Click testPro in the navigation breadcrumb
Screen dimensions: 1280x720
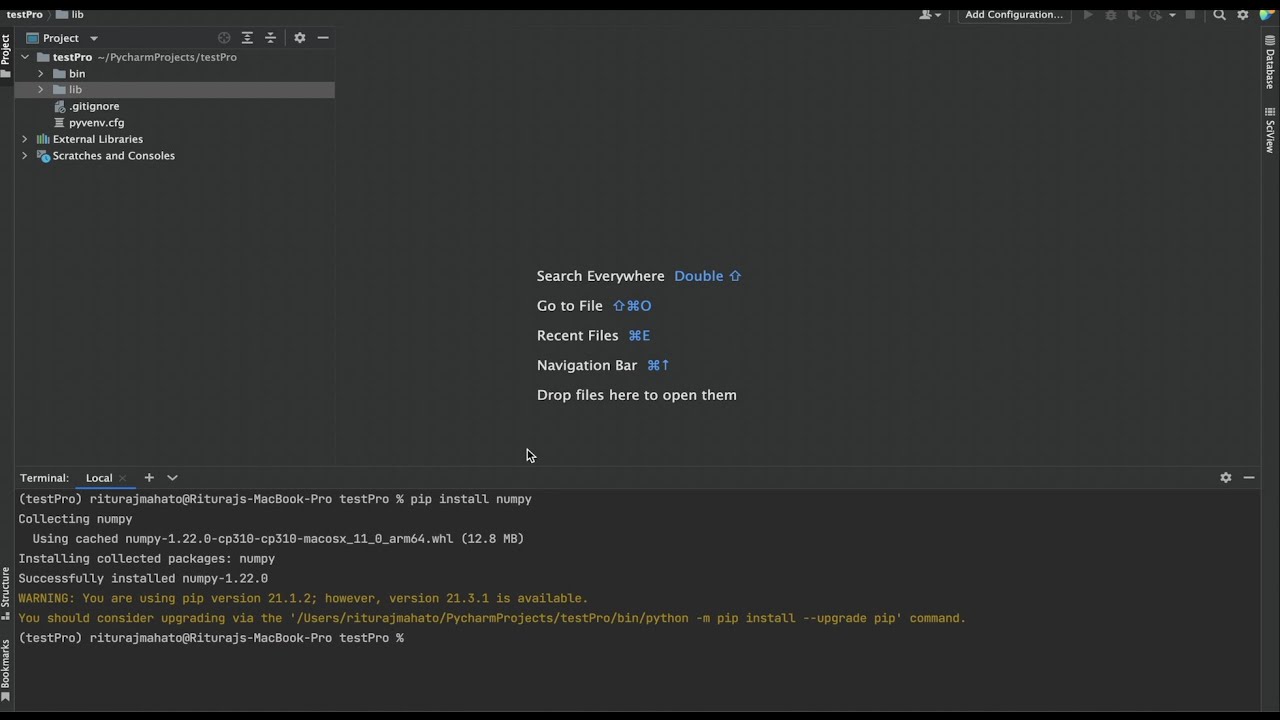[x=24, y=15]
